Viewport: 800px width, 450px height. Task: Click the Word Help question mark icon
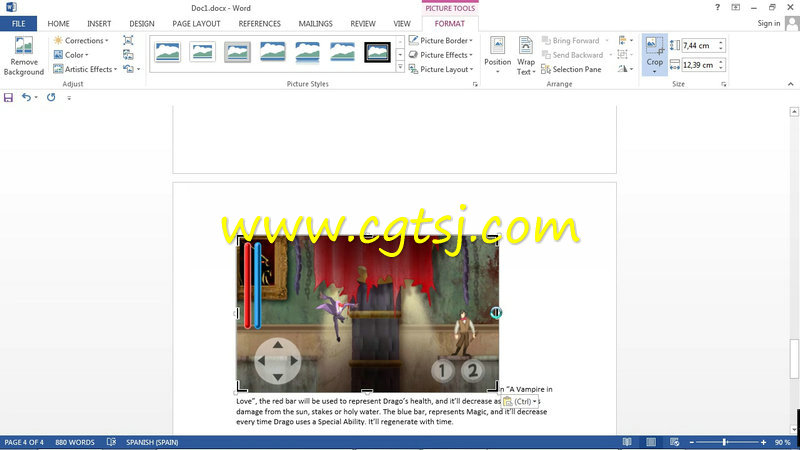717,7
